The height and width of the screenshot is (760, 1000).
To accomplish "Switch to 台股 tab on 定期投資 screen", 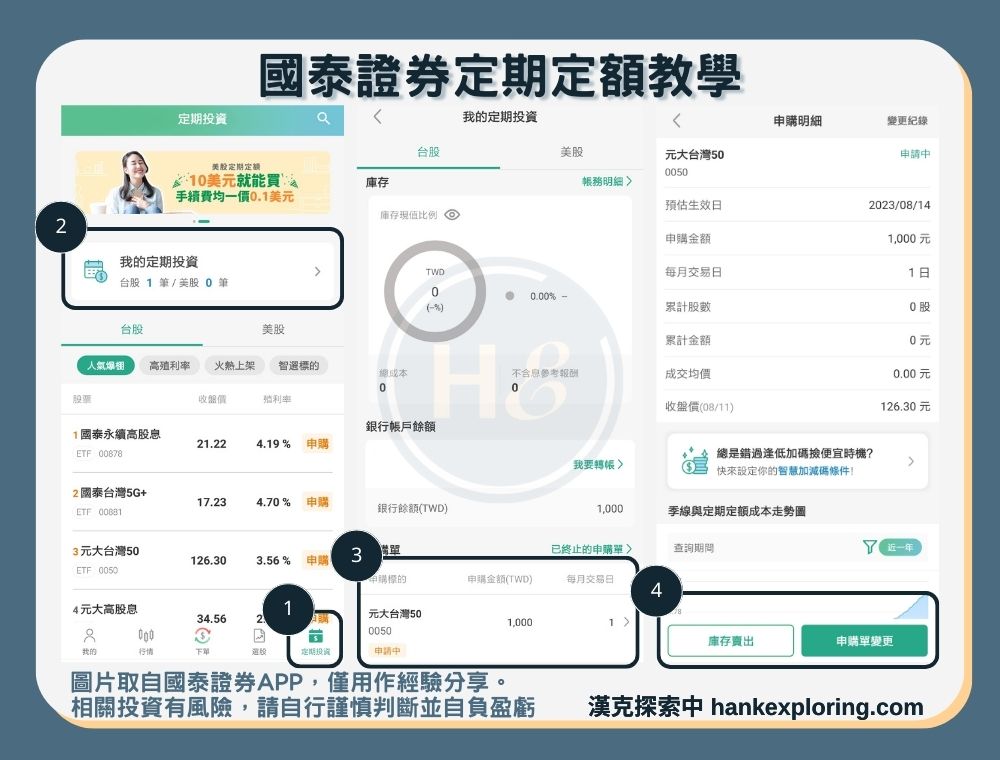I will pos(132,330).
